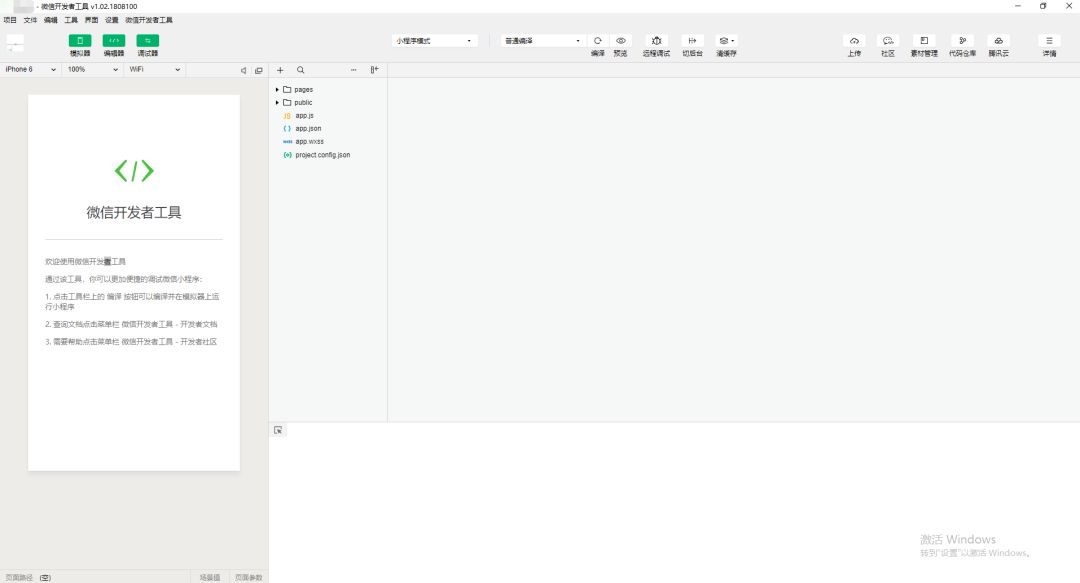The width and height of the screenshot is (1080, 583).
Task: Click the 上传 upload cloud icon
Action: [854, 41]
